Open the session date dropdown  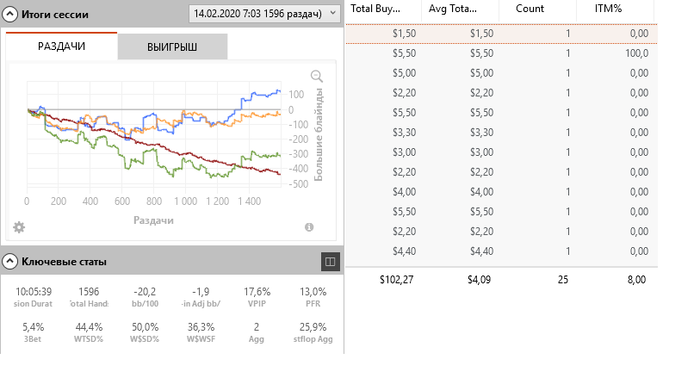coord(264,13)
